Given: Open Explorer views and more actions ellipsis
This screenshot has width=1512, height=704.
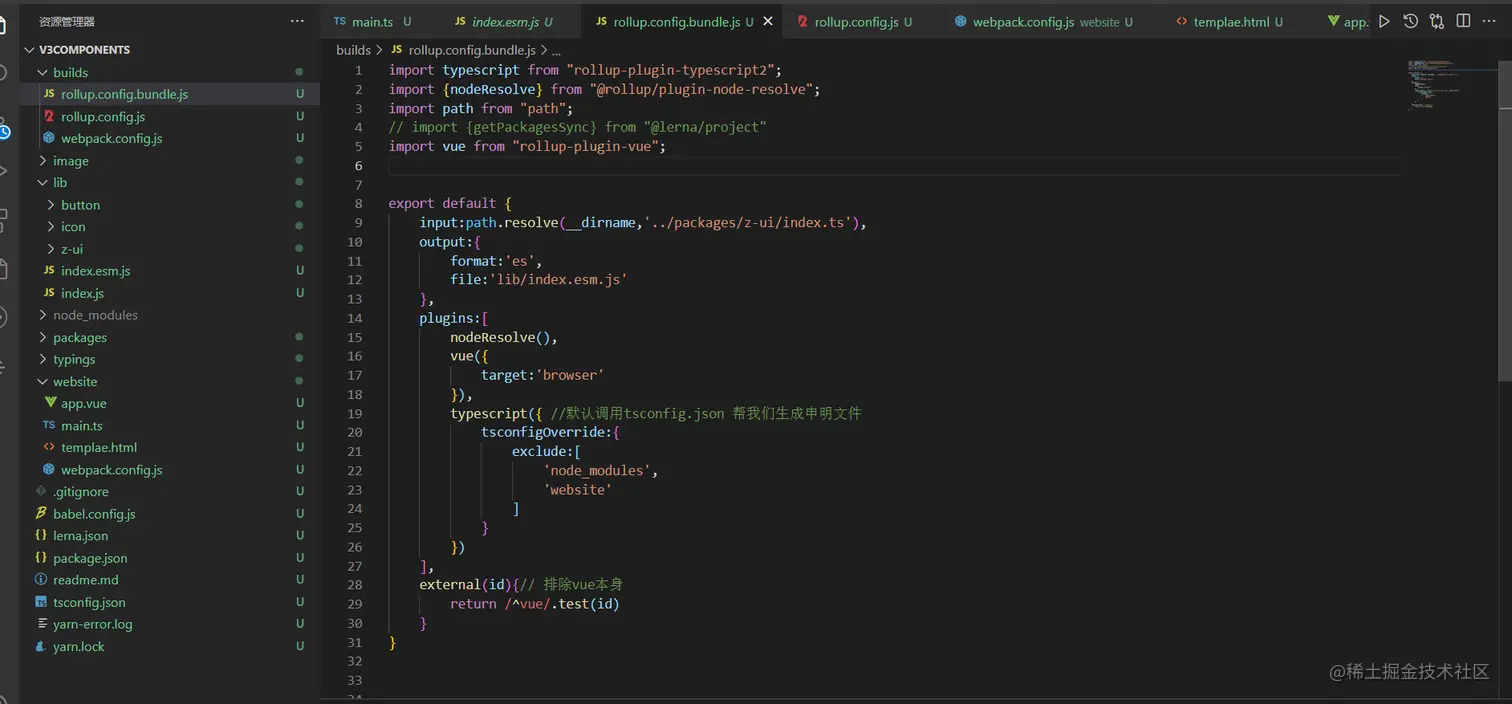Looking at the screenshot, I should coord(297,21).
